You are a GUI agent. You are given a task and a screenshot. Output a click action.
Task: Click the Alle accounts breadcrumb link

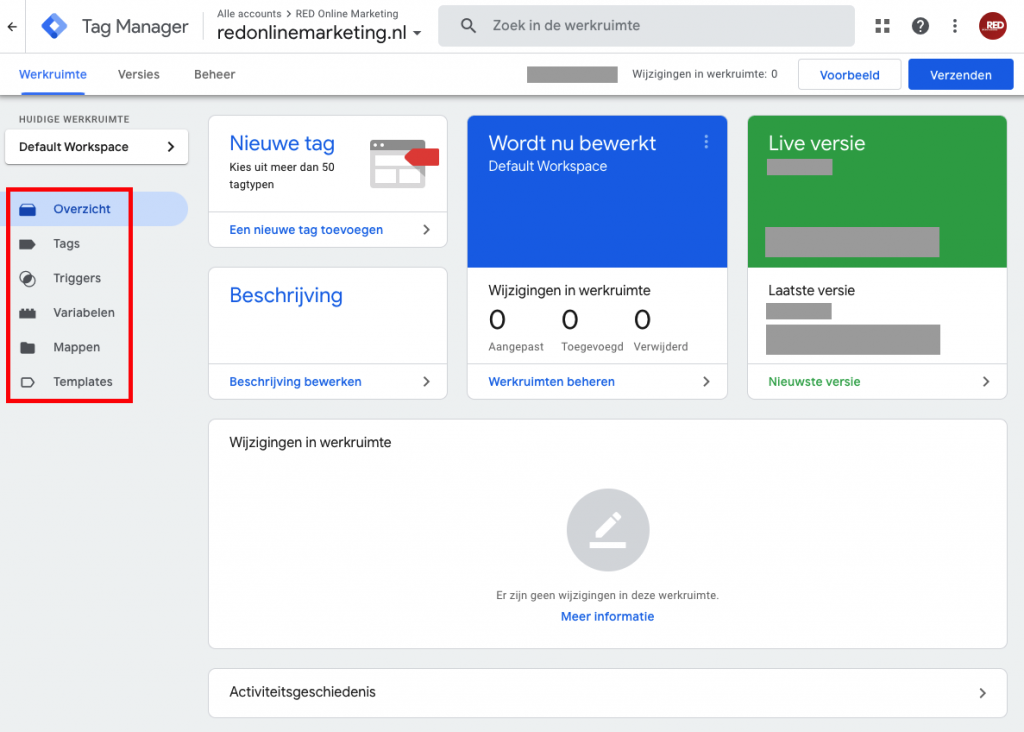coord(249,14)
